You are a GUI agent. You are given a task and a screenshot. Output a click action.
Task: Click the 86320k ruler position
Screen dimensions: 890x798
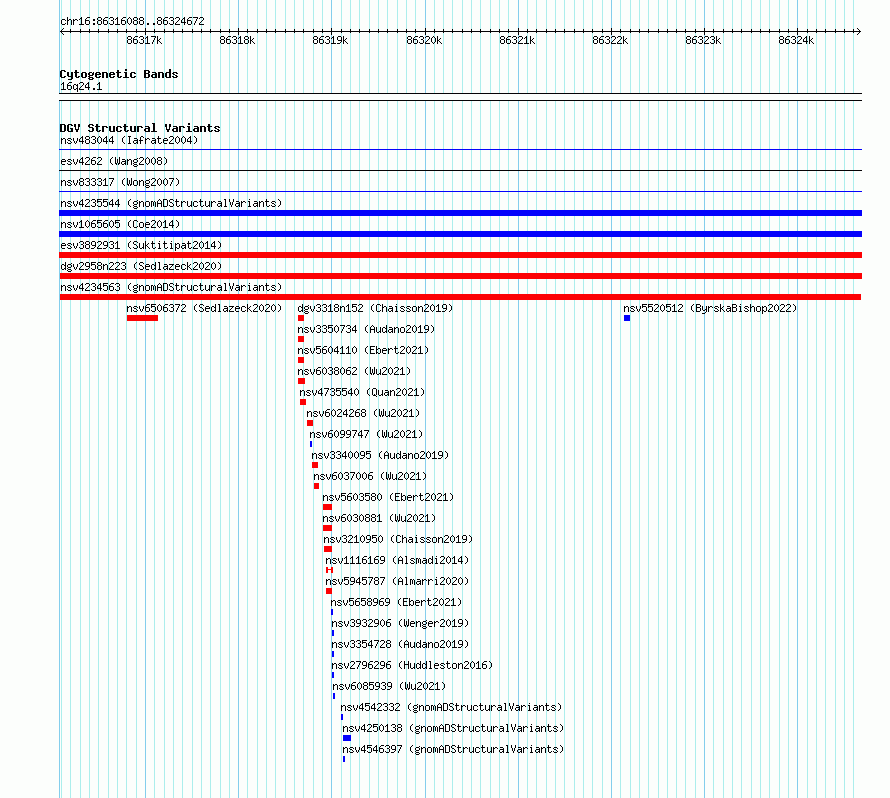[424, 40]
